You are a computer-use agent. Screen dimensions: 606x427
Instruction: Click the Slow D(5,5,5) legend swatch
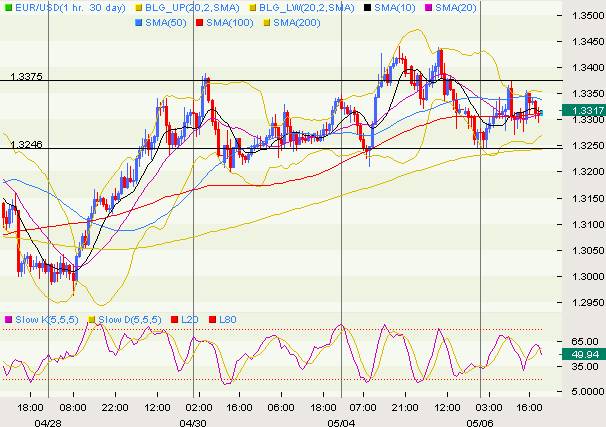coord(92,320)
